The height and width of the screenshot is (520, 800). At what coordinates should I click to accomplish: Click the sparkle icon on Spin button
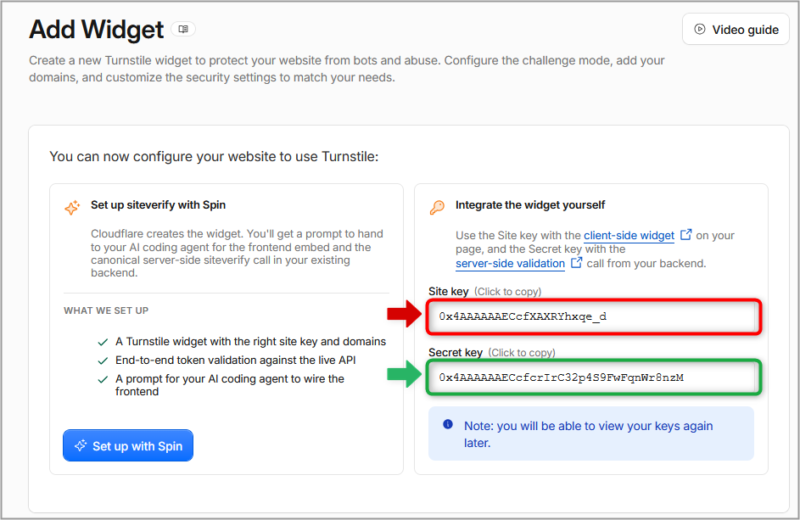[81, 445]
